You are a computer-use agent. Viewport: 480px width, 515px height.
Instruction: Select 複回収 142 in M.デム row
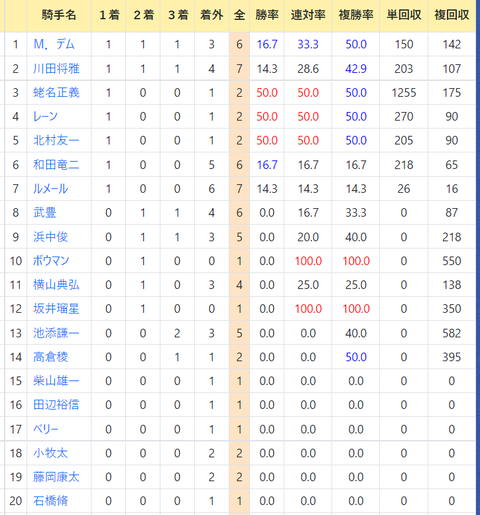pyautogui.click(x=452, y=44)
